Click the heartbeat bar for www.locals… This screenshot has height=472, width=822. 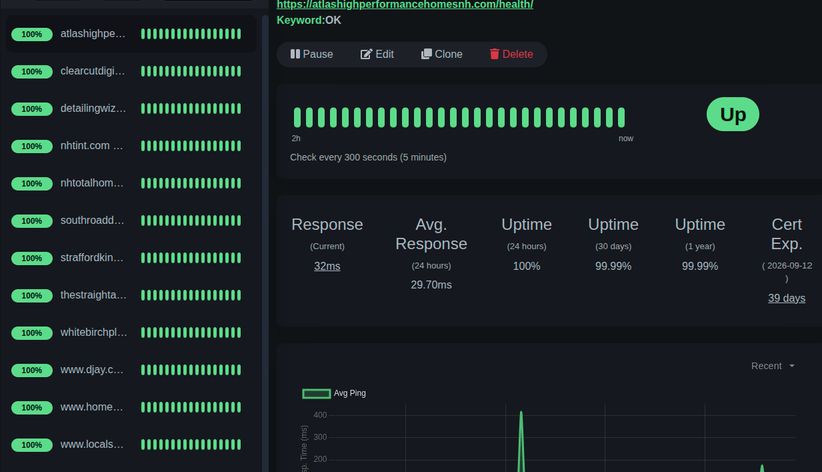click(x=191, y=445)
